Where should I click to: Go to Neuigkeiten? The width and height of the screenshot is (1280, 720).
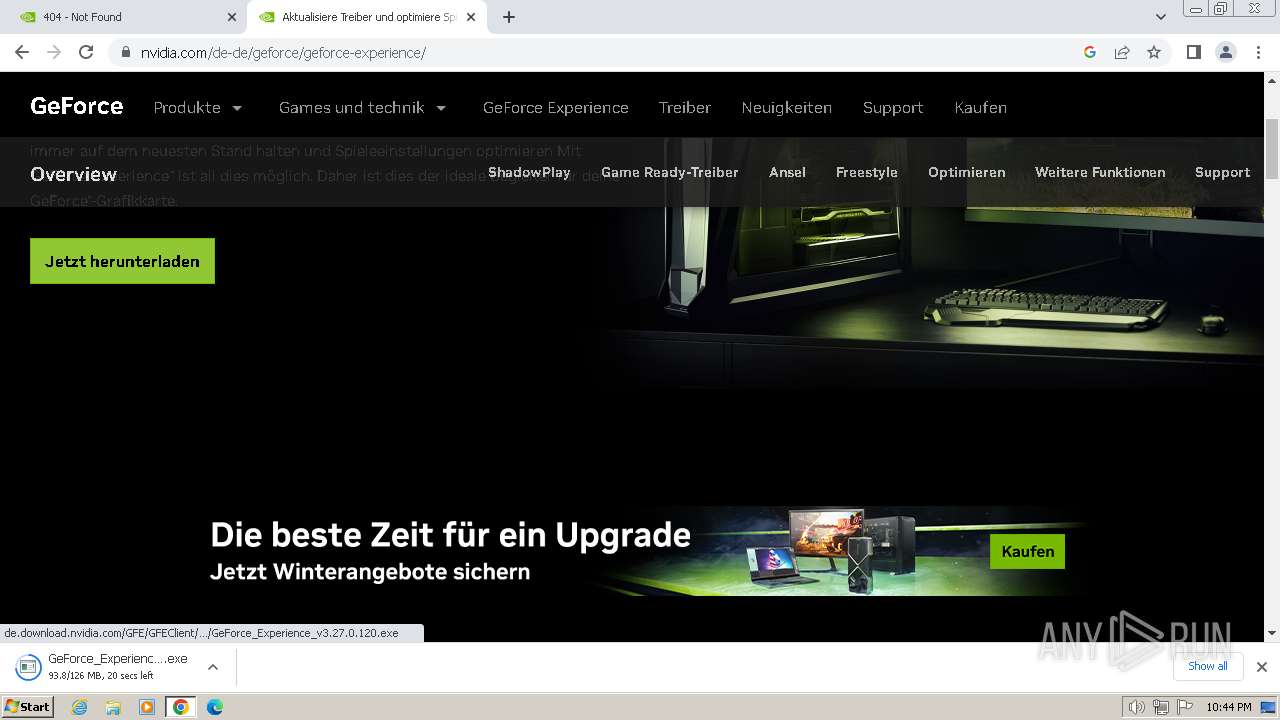click(787, 107)
